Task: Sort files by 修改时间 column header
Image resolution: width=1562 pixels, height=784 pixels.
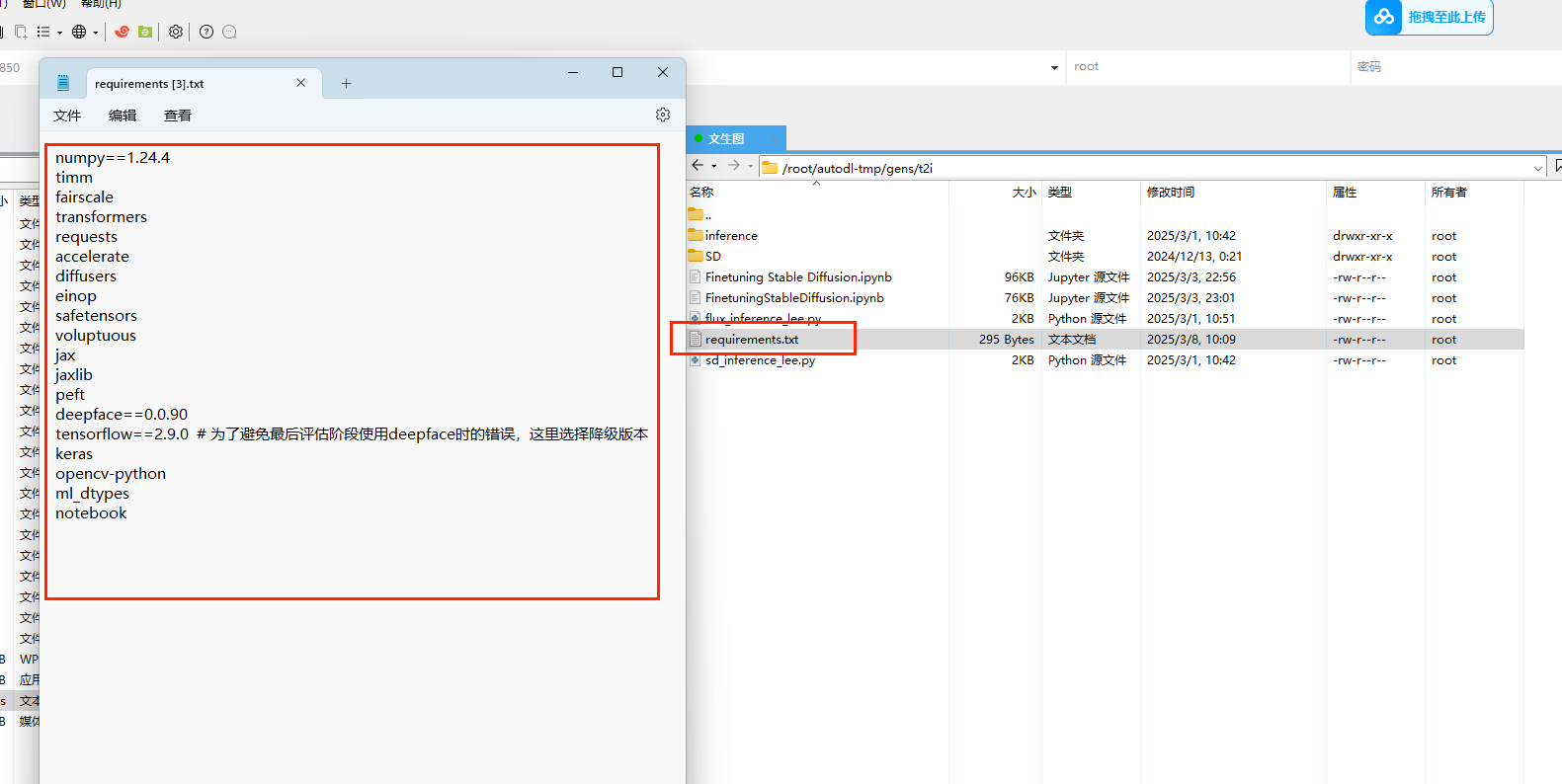Action: click(x=1171, y=193)
